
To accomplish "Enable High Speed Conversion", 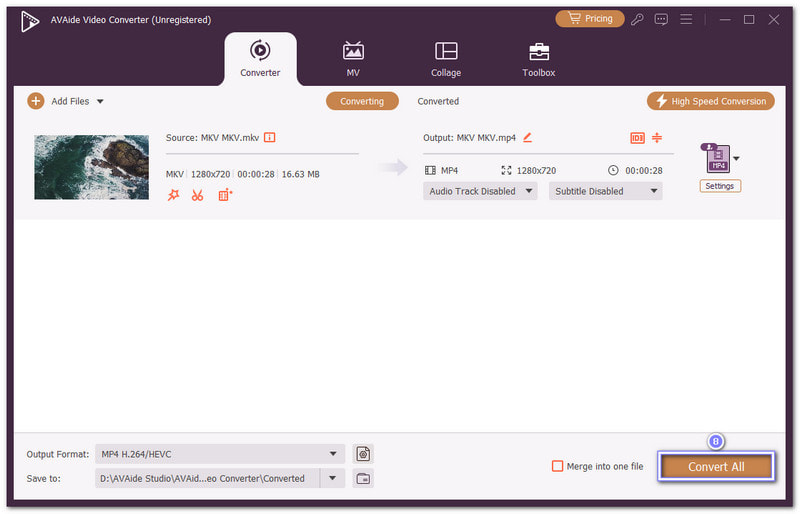I will click(711, 101).
